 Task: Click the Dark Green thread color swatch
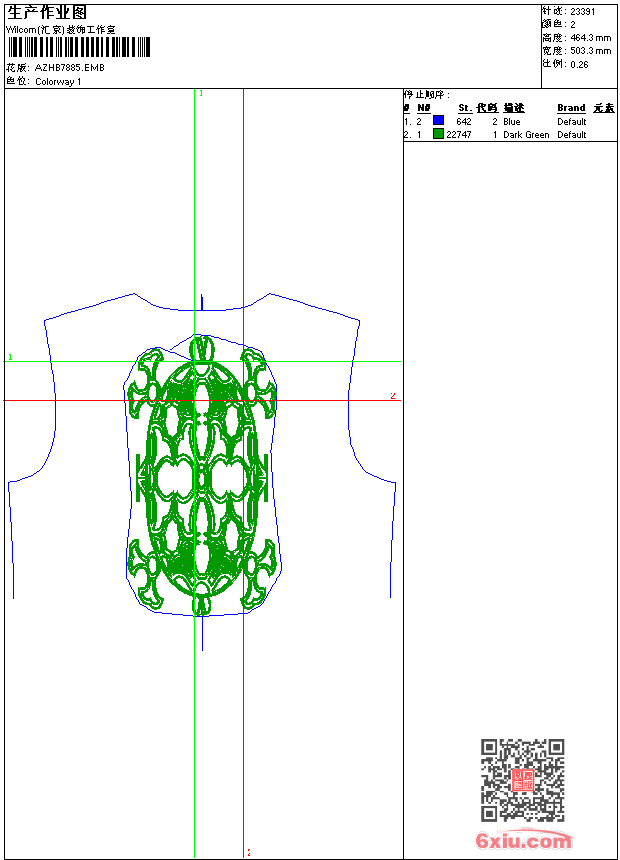(x=438, y=134)
